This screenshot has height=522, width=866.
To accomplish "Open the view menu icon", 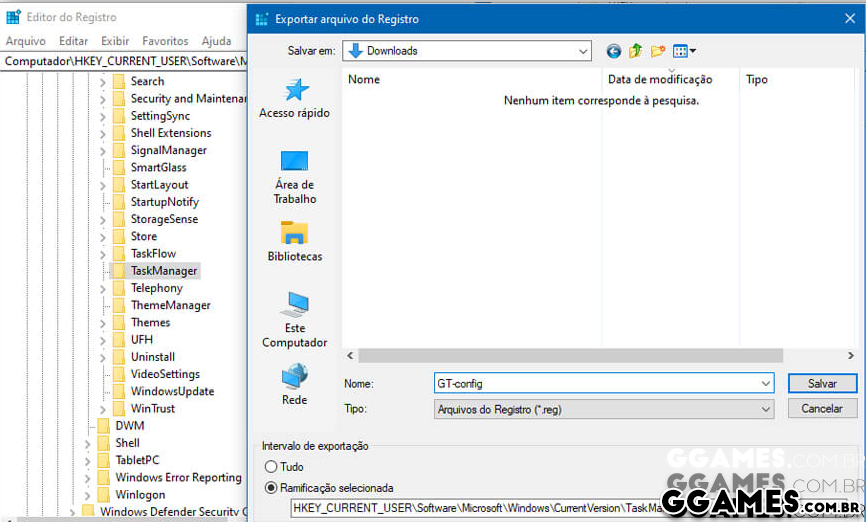I will 684,51.
